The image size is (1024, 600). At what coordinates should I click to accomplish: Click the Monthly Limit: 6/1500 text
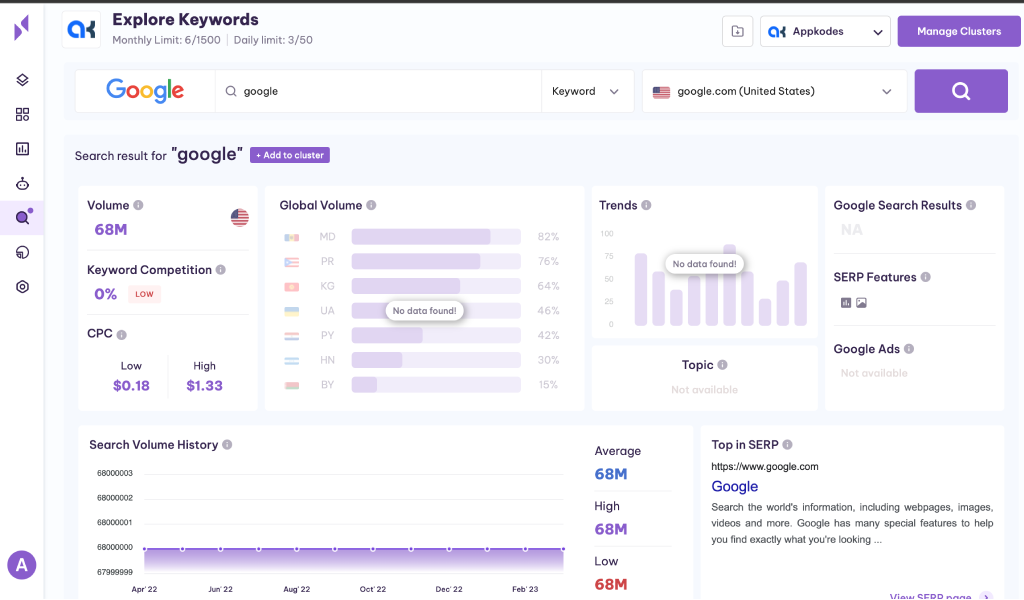pos(167,40)
